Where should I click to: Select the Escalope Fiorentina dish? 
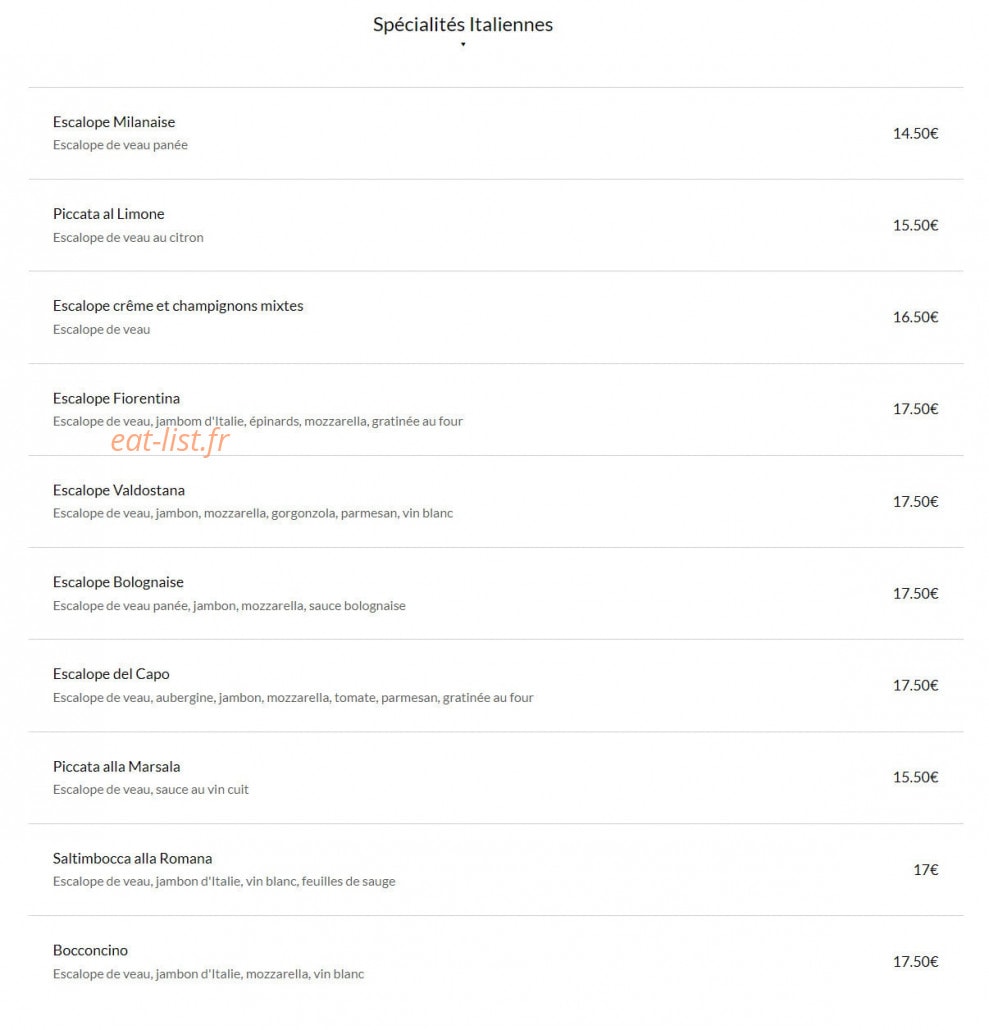coord(496,409)
